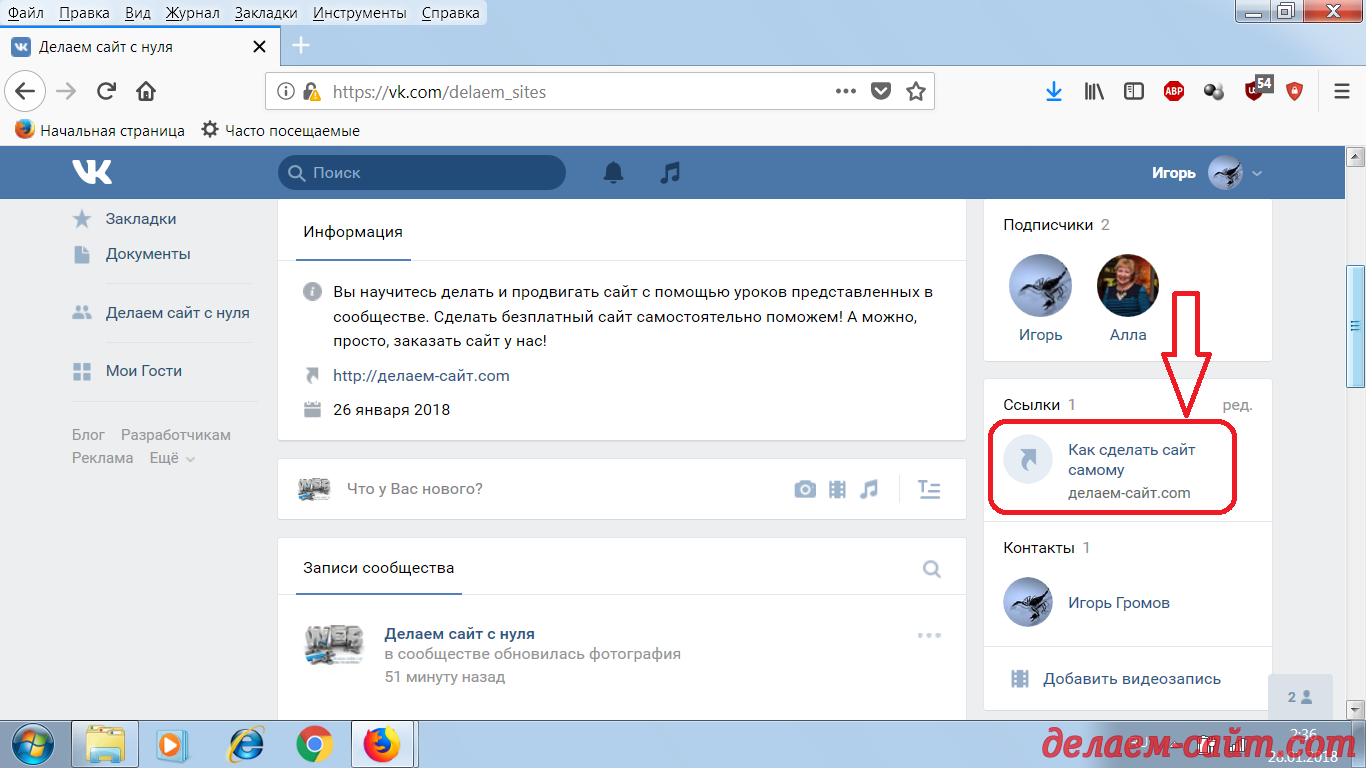This screenshot has width=1366, height=768.
Task: Open the Блог footer link
Action: click(88, 435)
